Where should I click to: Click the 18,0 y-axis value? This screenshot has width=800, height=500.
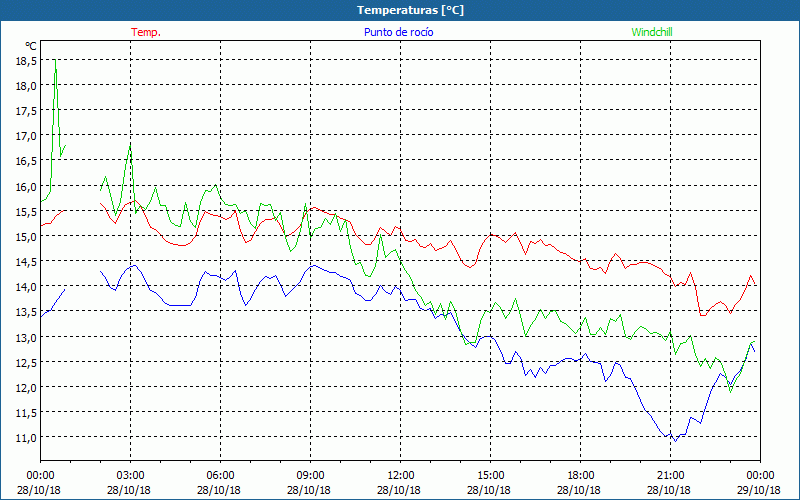coord(27,86)
